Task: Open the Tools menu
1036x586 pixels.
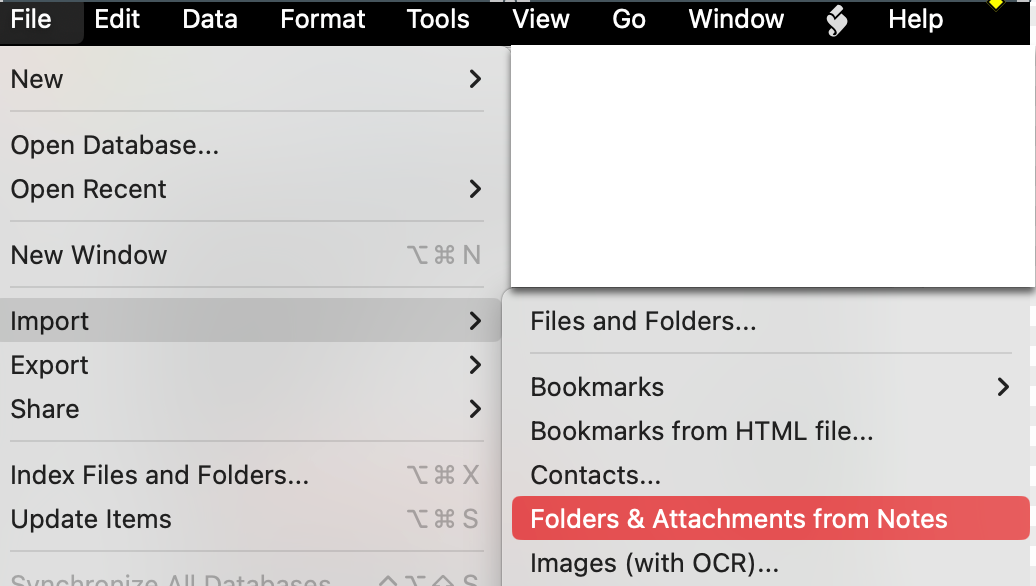Action: (438, 19)
